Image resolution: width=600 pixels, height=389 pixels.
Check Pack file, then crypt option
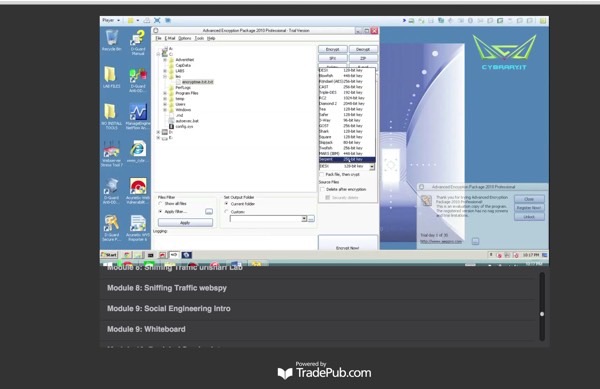click(322, 174)
